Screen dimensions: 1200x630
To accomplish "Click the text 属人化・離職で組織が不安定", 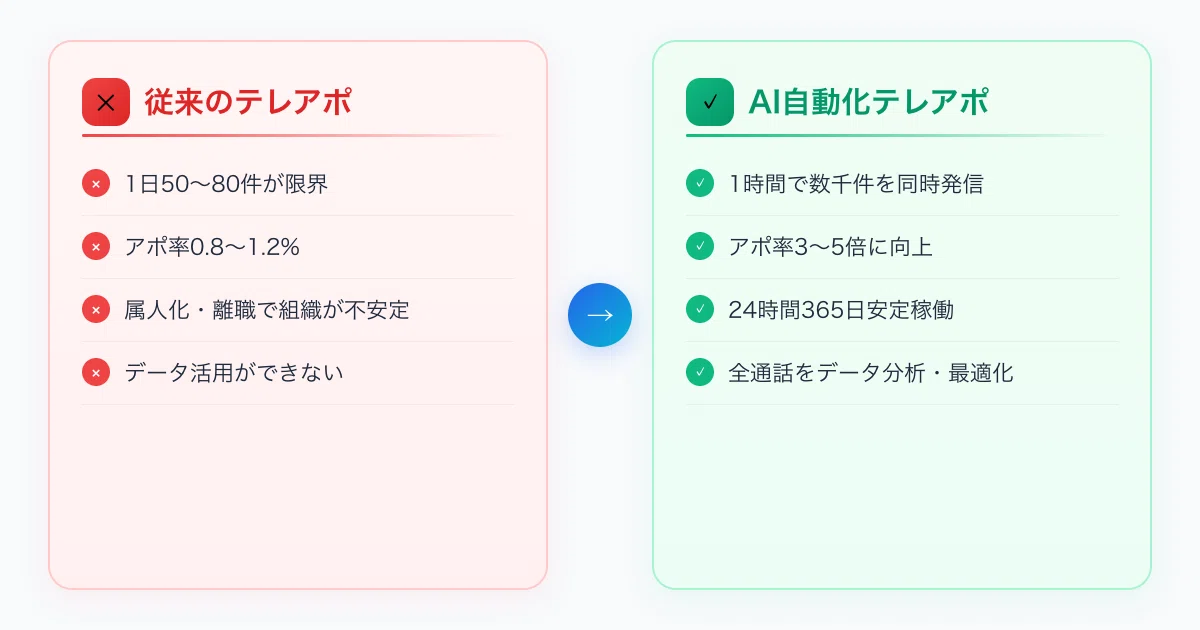I will point(267,310).
